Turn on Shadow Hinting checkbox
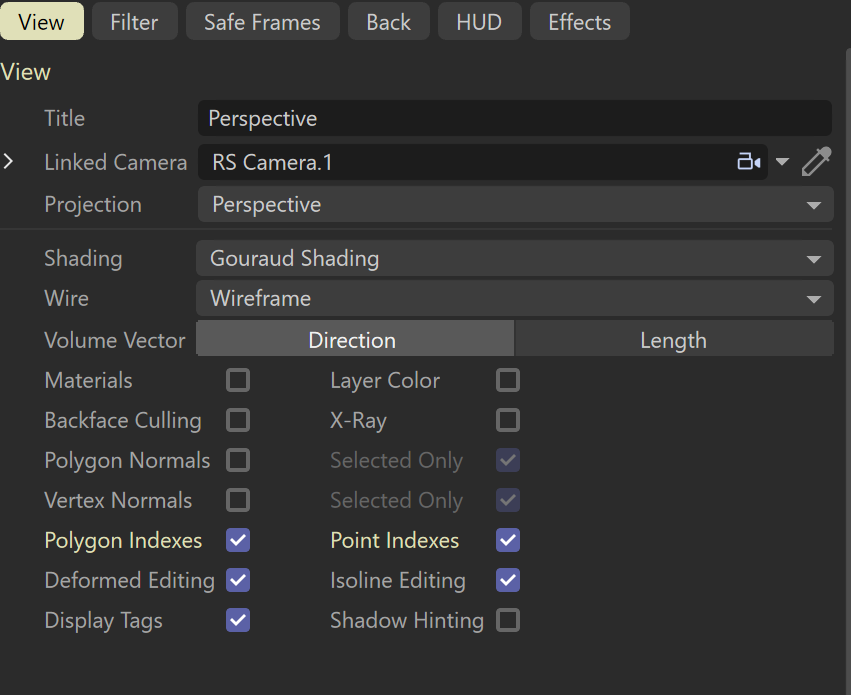 [508, 620]
